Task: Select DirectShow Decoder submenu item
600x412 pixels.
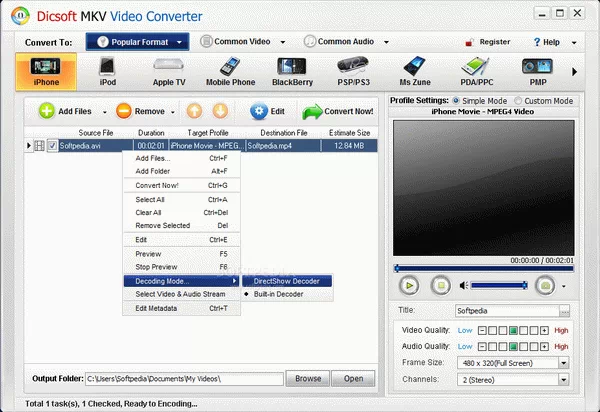Action: click(x=287, y=281)
